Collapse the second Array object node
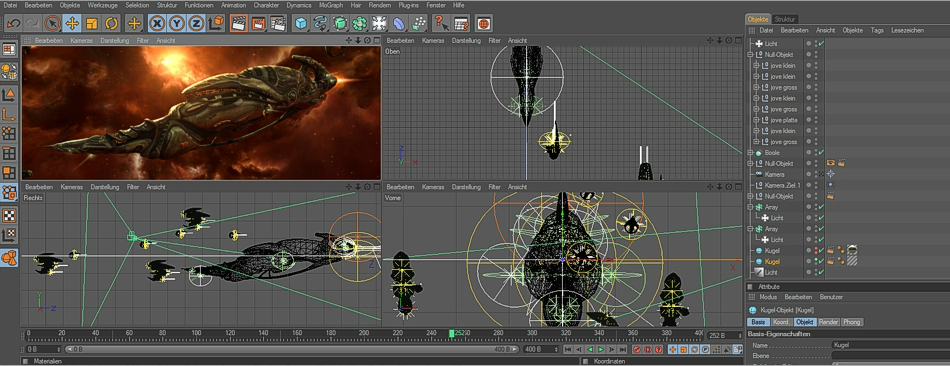This screenshot has width=950, height=366. tap(750, 229)
